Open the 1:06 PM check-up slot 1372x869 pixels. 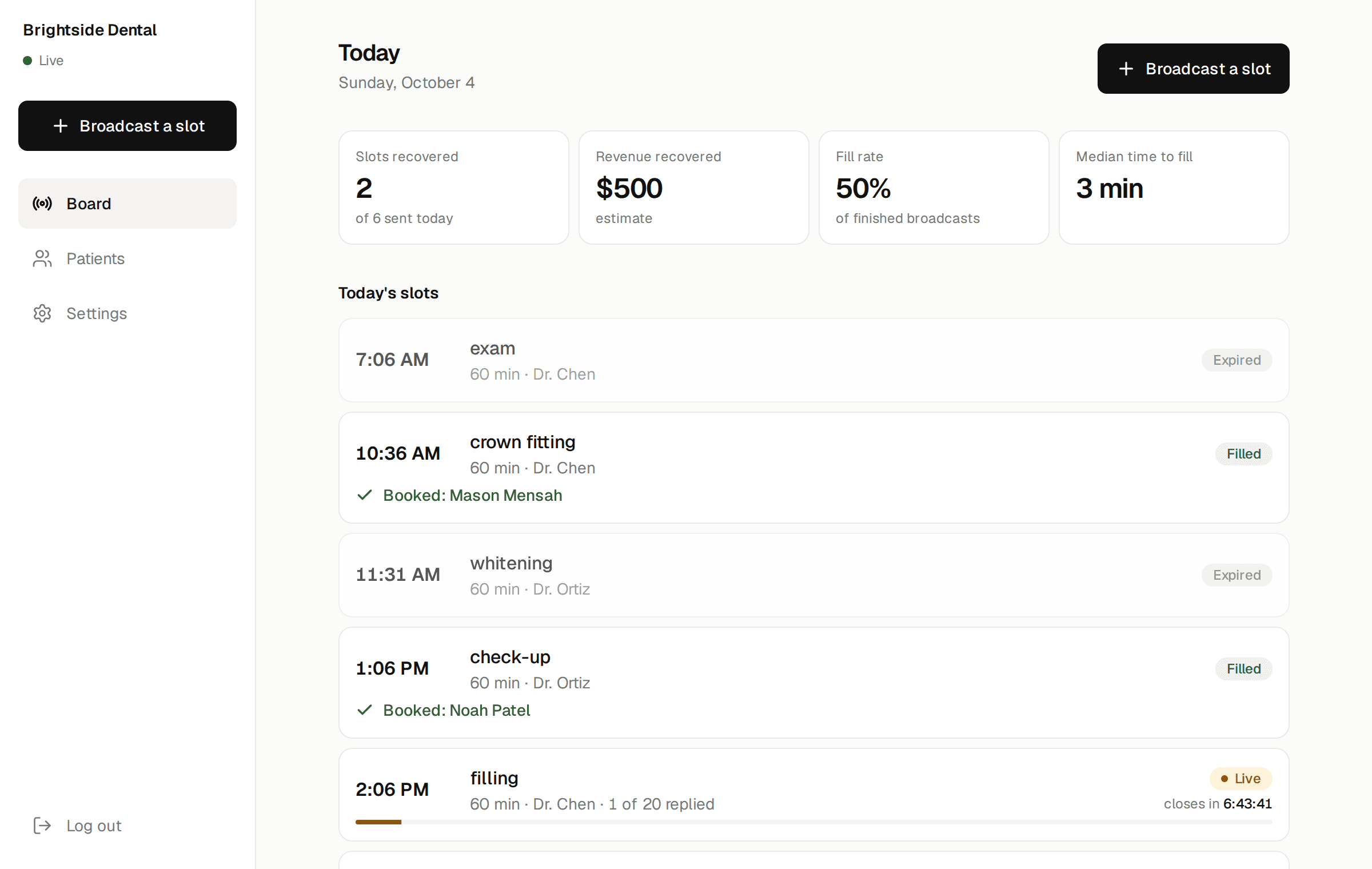[813, 683]
